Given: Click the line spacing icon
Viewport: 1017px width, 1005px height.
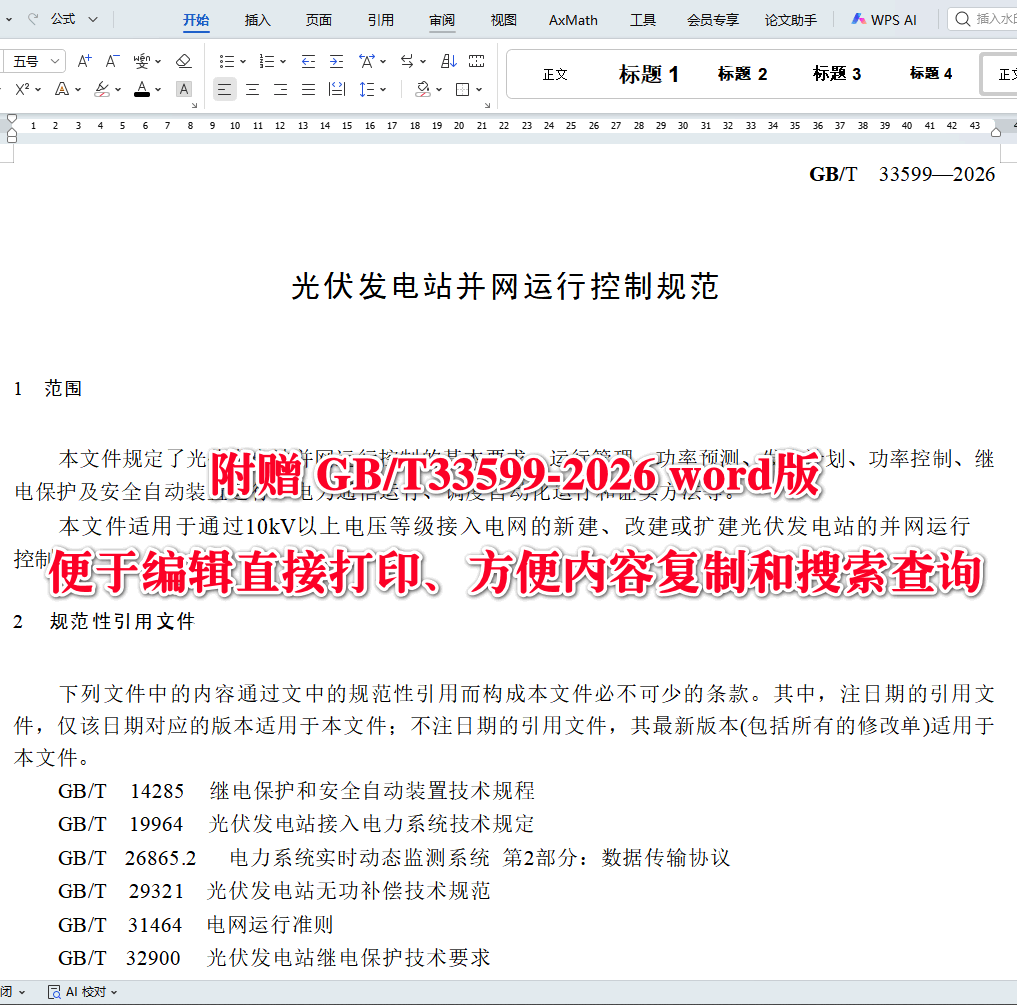Looking at the screenshot, I should (366, 89).
